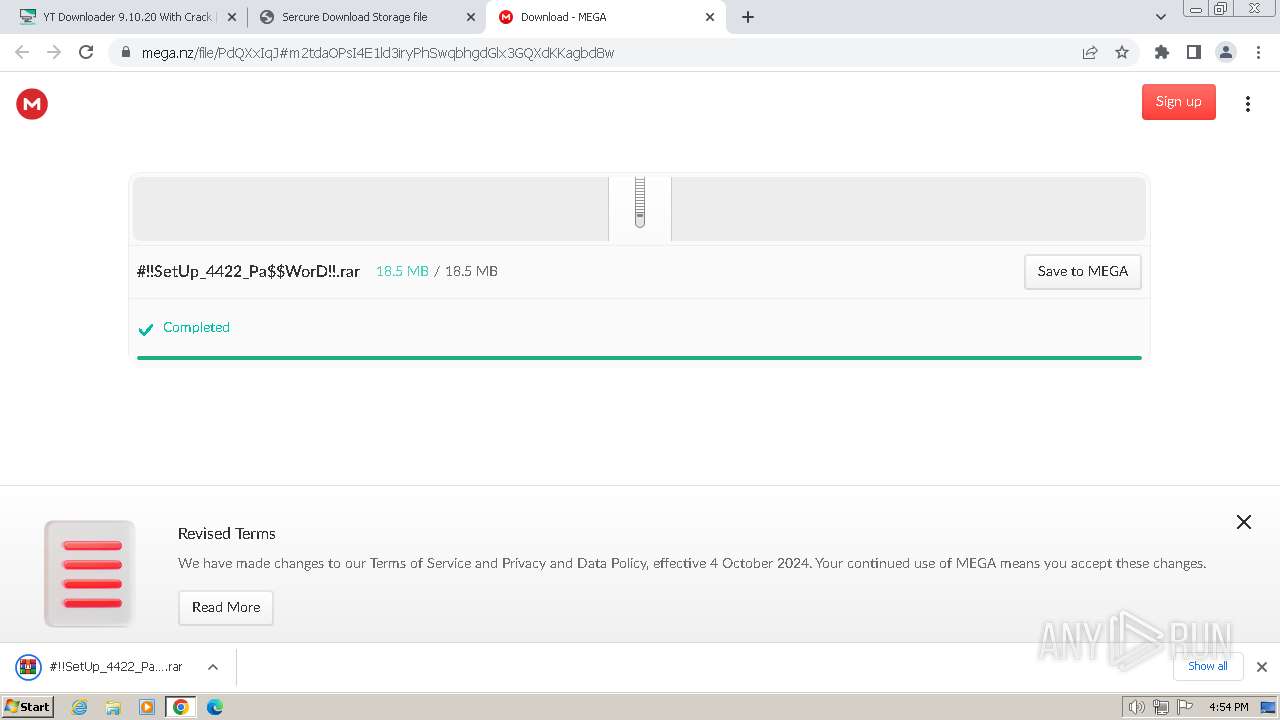Click the volume tray icon
This screenshot has height=720, width=1280.
(1136, 707)
